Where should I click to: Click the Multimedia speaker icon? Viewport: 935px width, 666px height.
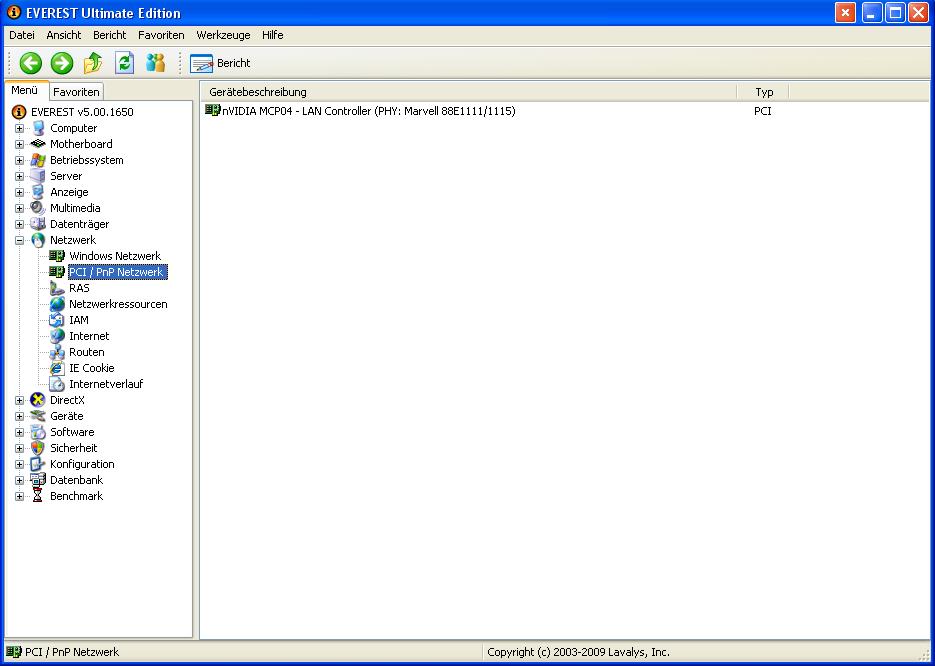point(38,208)
